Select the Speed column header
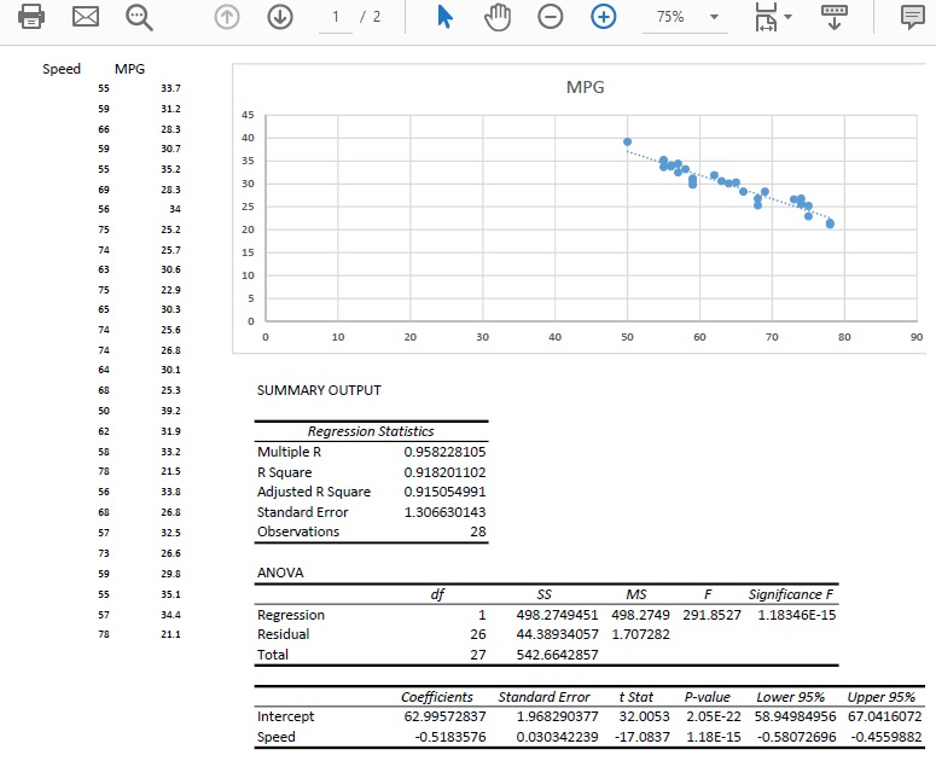The image size is (936, 760). pyautogui.click(x=61, y=69)
